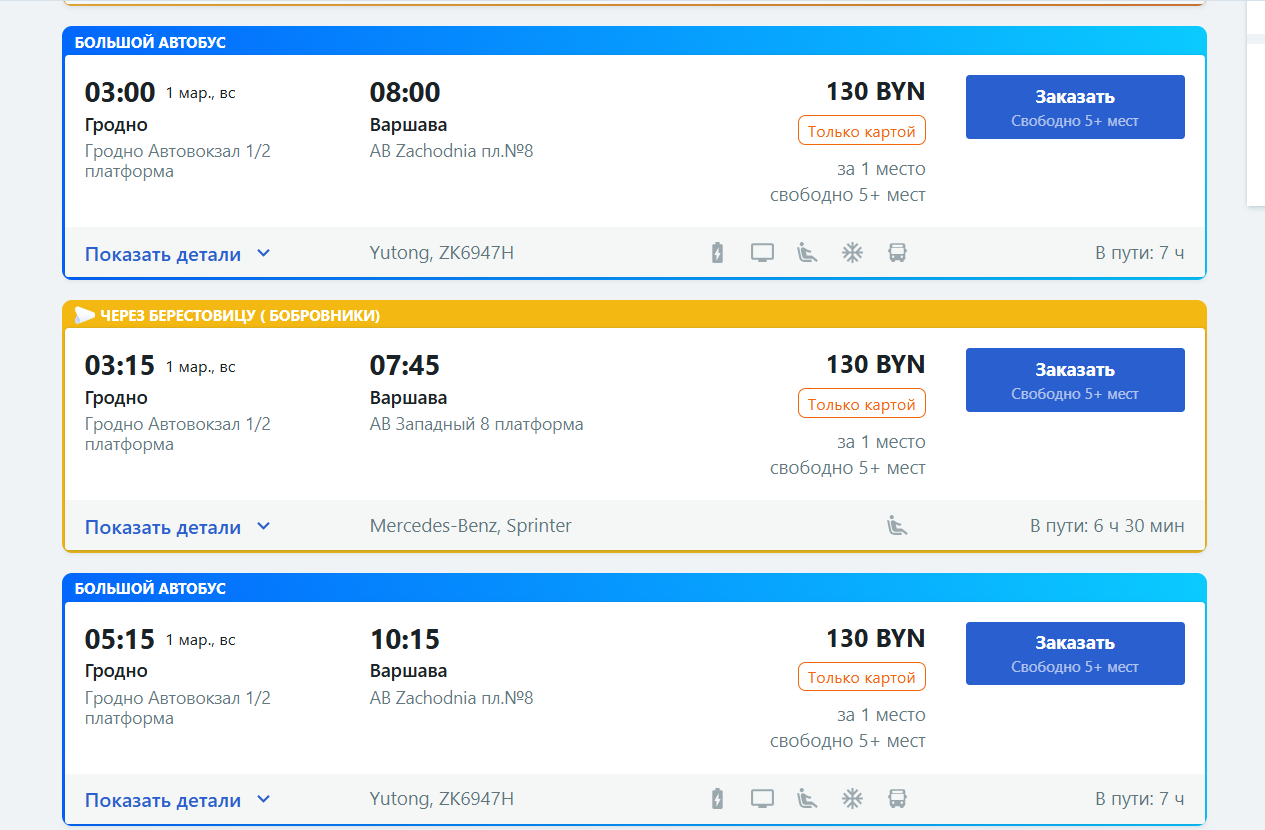Click the TV screen icon in the 05:15 trip
The height and width of the screenshot is (830, 1265).
(762, 799)
